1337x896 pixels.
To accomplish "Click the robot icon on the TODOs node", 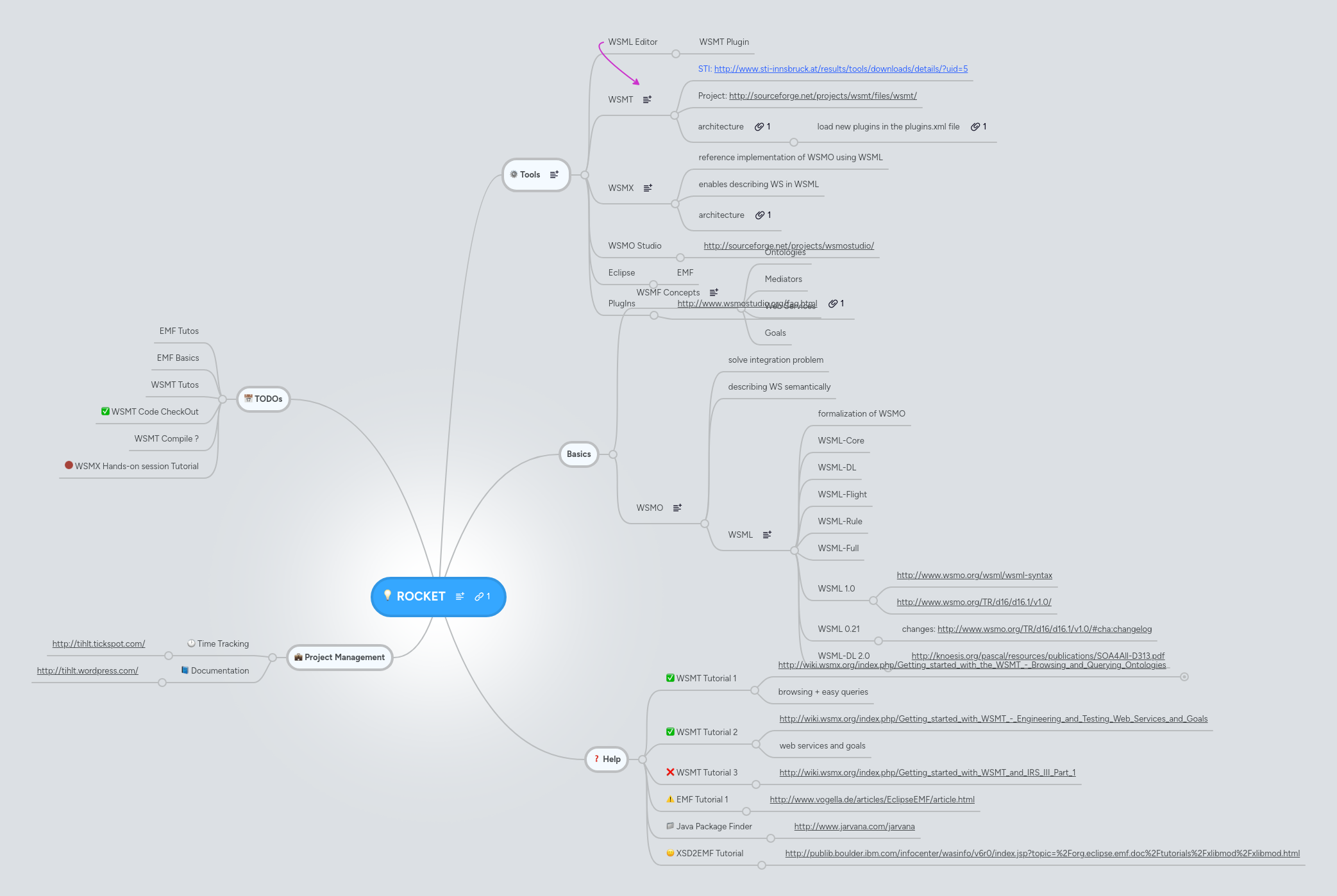I will click(x=247, y=399).
